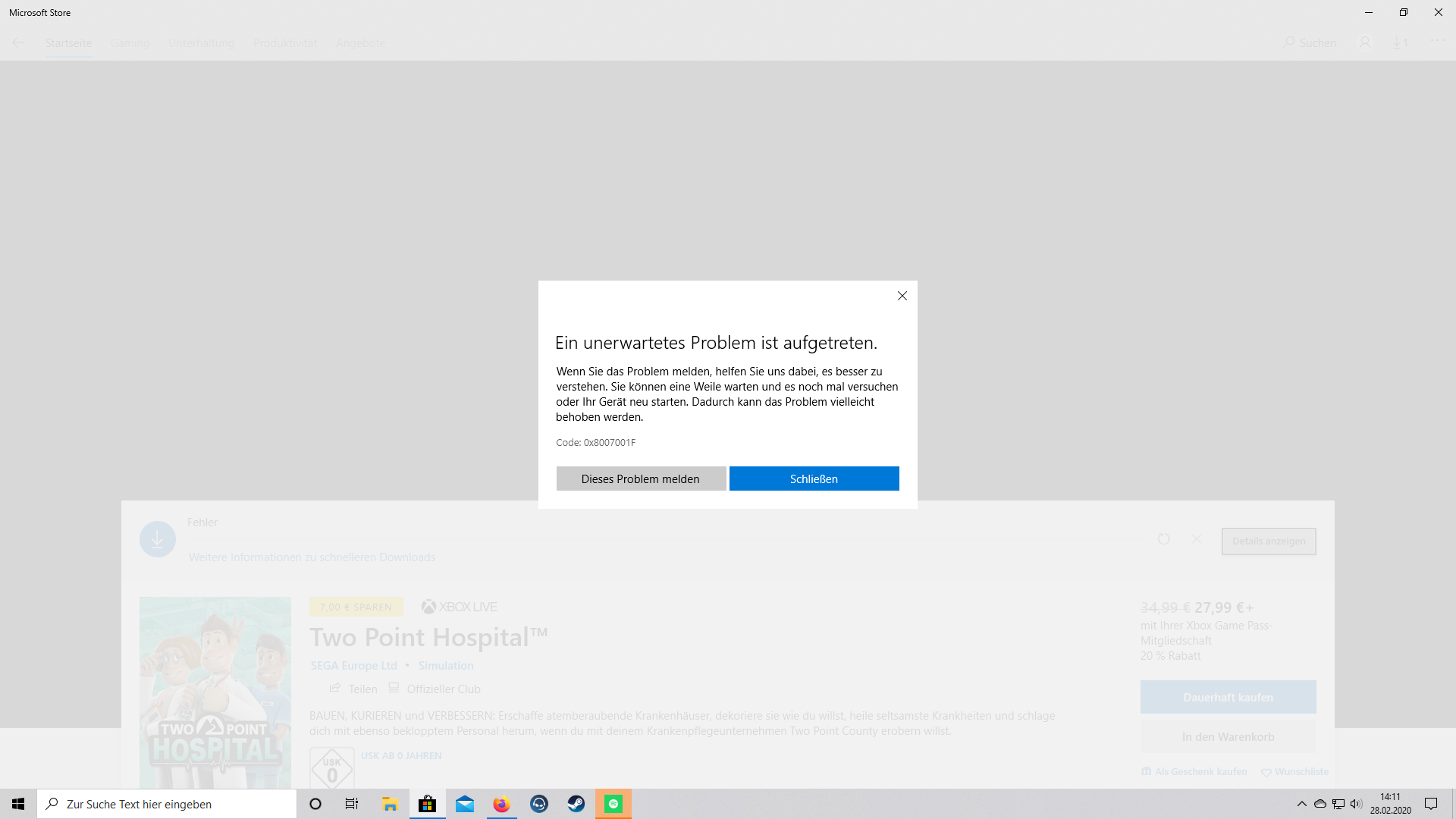Open the 'USK AB 0 JAHREN' link
Image resolution: width=1456 pixels, height=819 pixels.
click(x=401, y=755)
